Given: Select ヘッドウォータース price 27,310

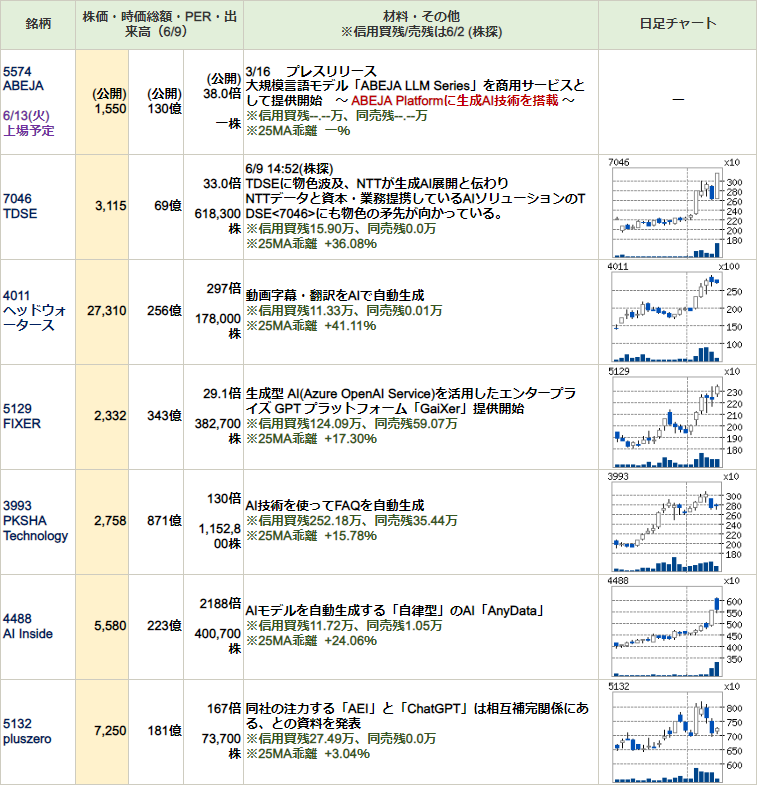Looking at the screenshot, I should click(107, 311).
